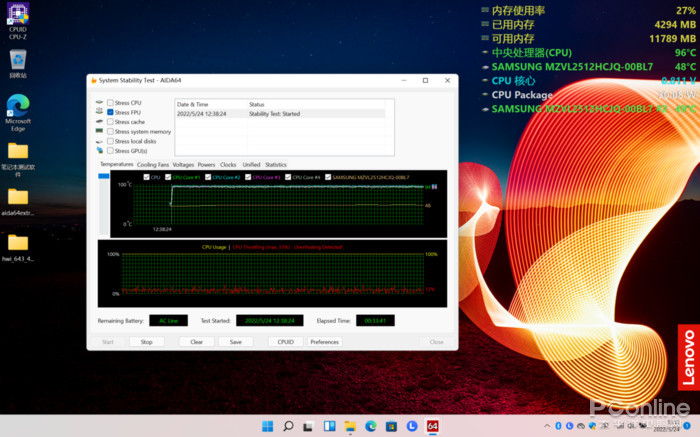Select the Stability Test: Started log row

[280, 114]
